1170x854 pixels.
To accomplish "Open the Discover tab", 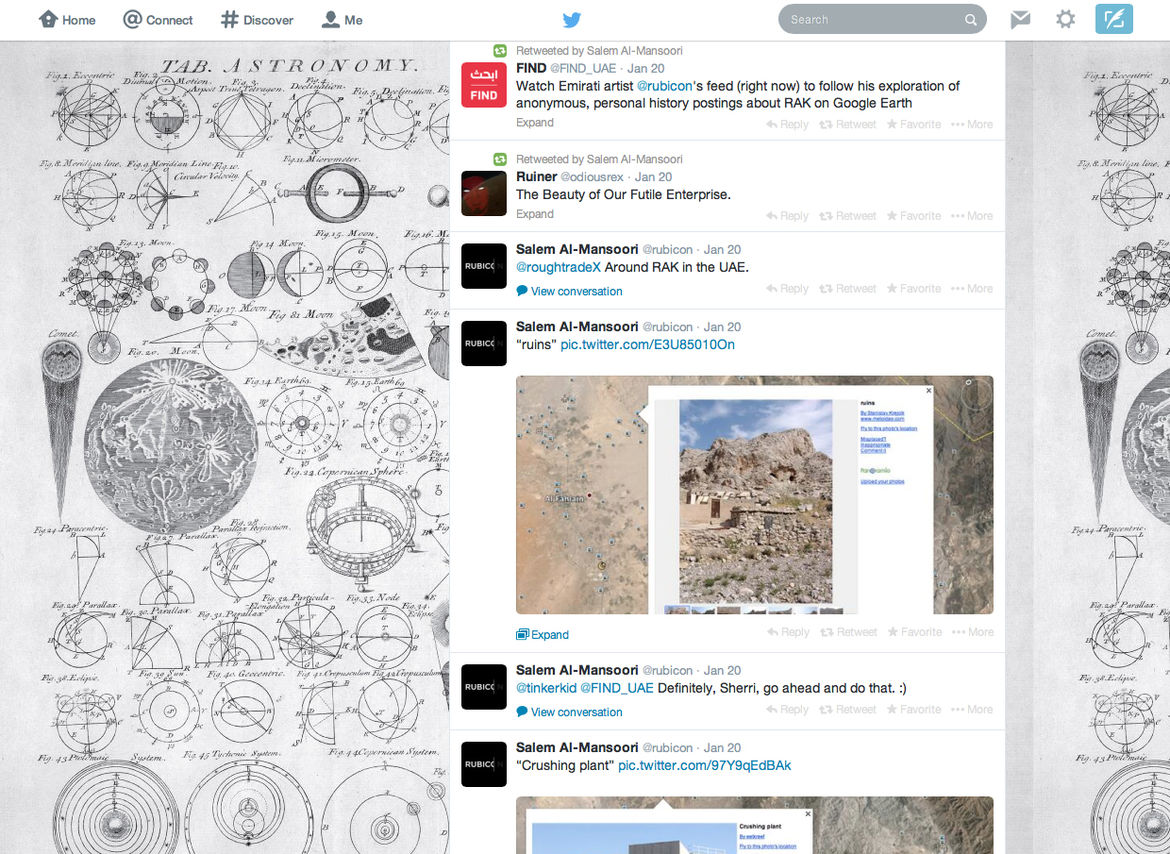I will [x=257, y=20].
